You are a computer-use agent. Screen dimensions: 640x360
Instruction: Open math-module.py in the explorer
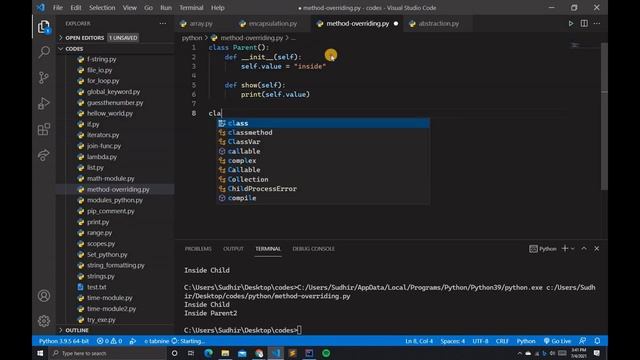pos(111,178)
